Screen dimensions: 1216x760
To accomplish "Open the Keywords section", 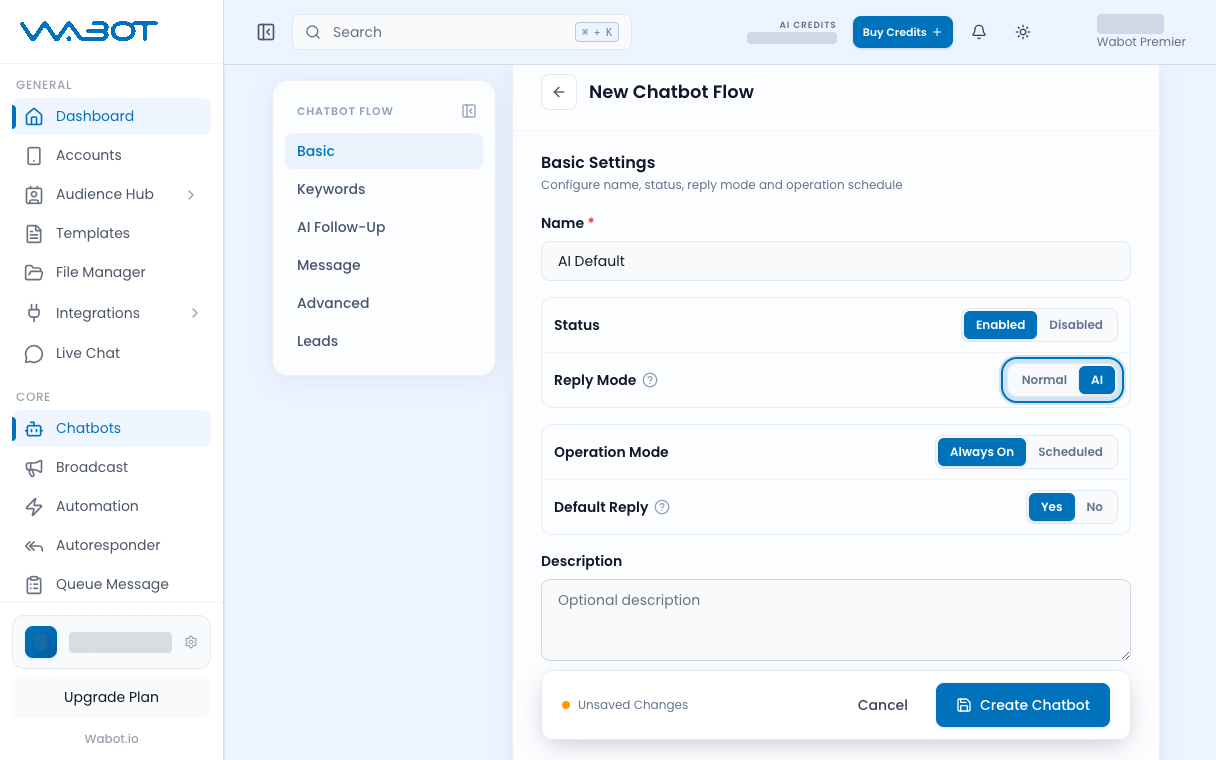I will point(384,189).
